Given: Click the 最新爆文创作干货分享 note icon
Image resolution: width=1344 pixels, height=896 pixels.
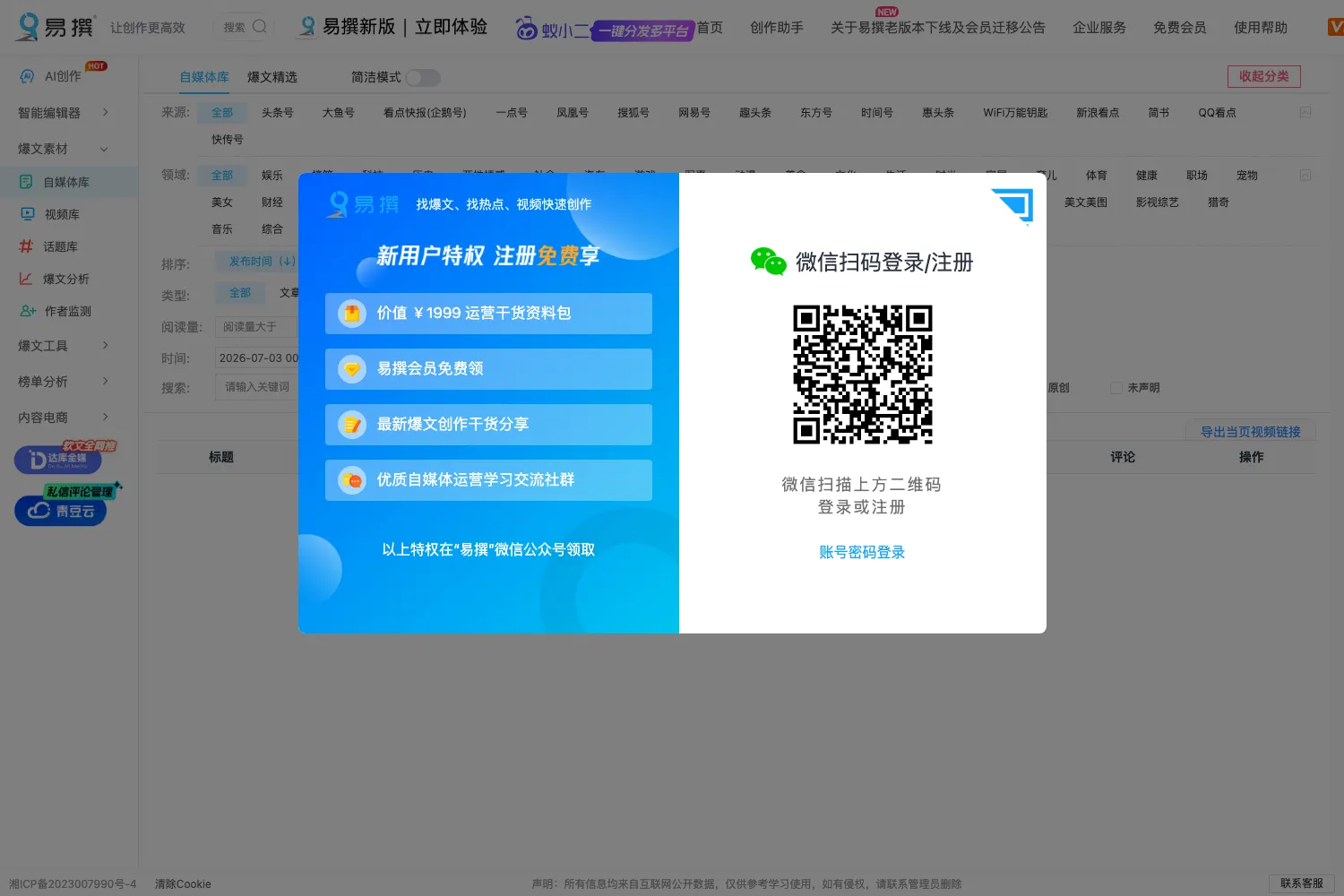Looking at the screenshot, I should point(352,425).
